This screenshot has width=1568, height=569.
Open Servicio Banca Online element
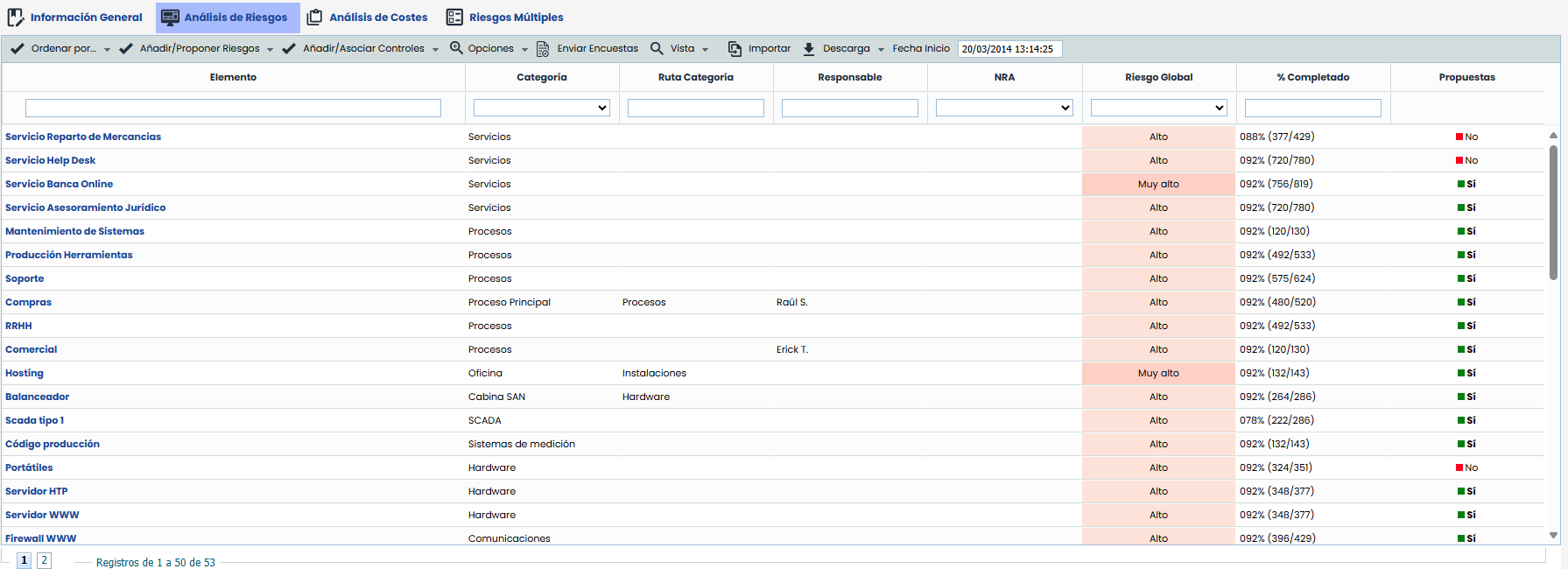coord(59,184)
